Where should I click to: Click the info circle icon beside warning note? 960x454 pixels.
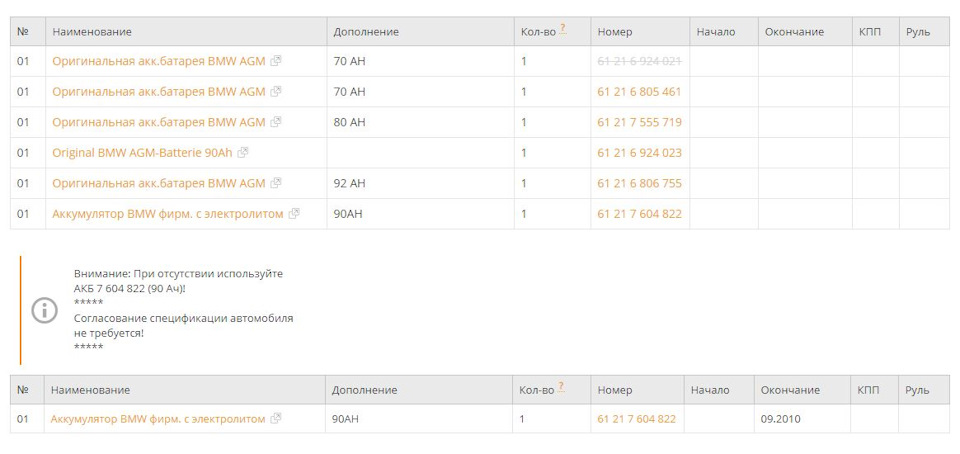click(45, 310)
